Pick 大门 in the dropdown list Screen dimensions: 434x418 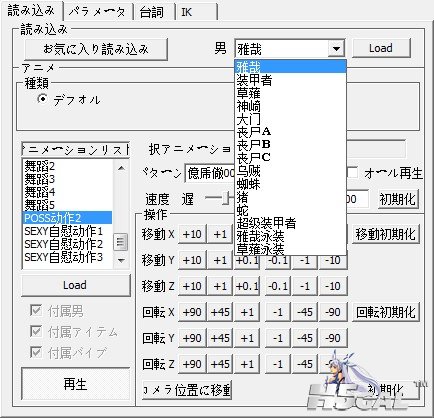(x=291, y=119)
